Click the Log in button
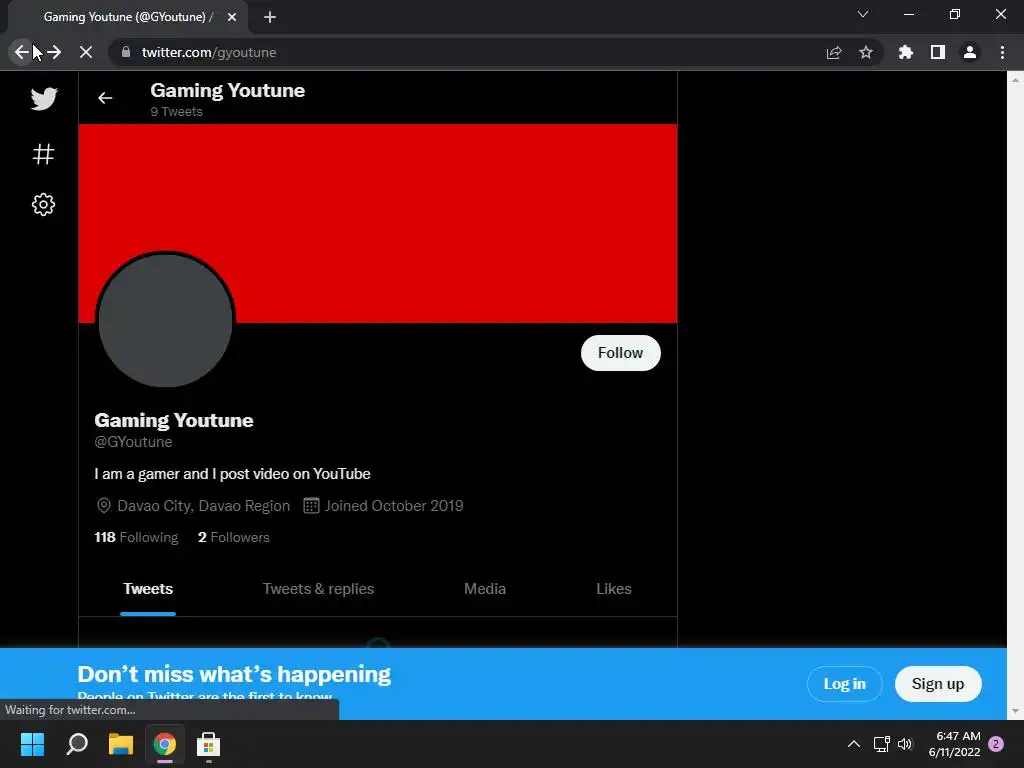Image resolution: width=1024 pixels, height=768 pixels. tap(844, 684)
